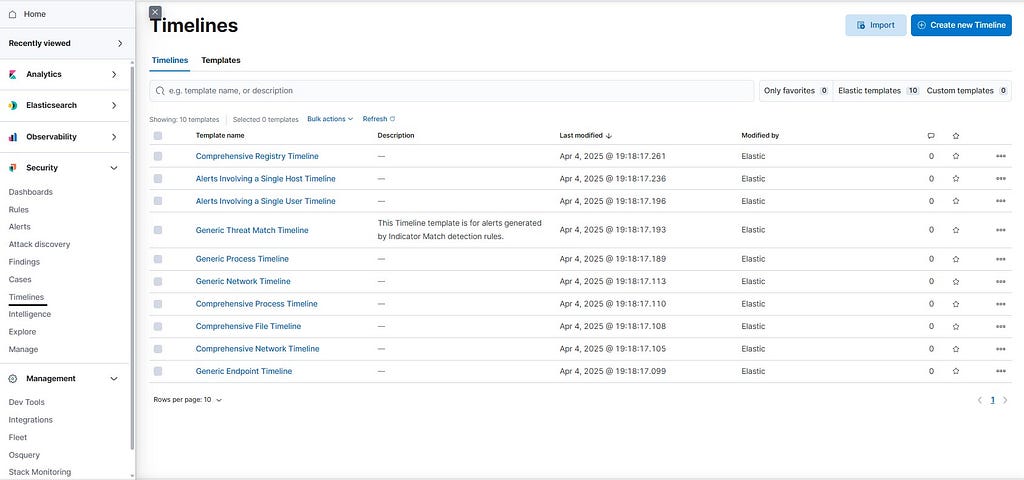Go to page 1 in pagination
The width and height of the screenshot is (1024, 480).
coord(993,400)
